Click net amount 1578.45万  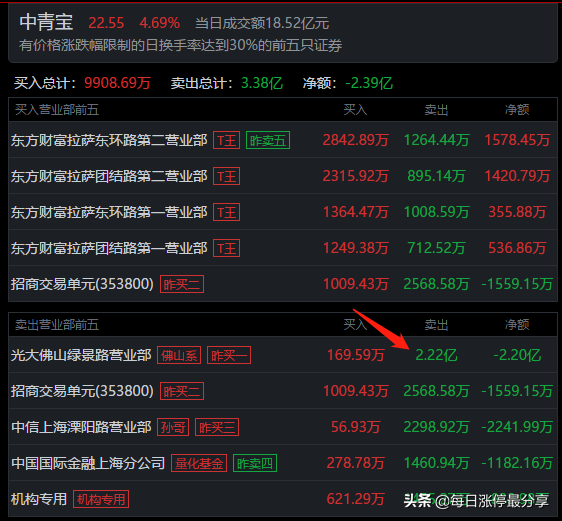pos(517,140)
